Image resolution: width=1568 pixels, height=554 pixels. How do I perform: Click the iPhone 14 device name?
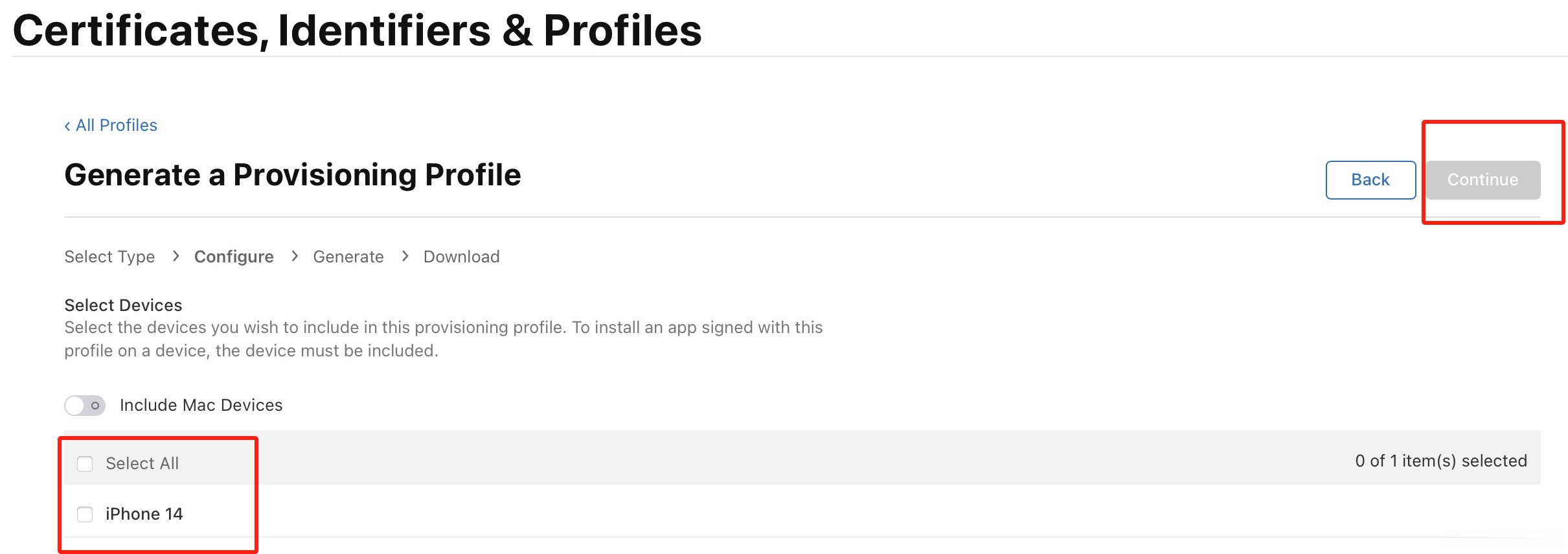point(144,514)
